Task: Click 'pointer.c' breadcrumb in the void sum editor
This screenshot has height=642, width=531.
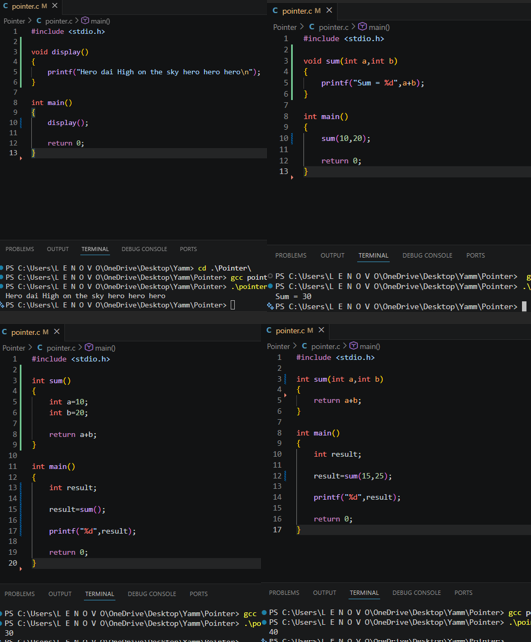Action: 334,27
